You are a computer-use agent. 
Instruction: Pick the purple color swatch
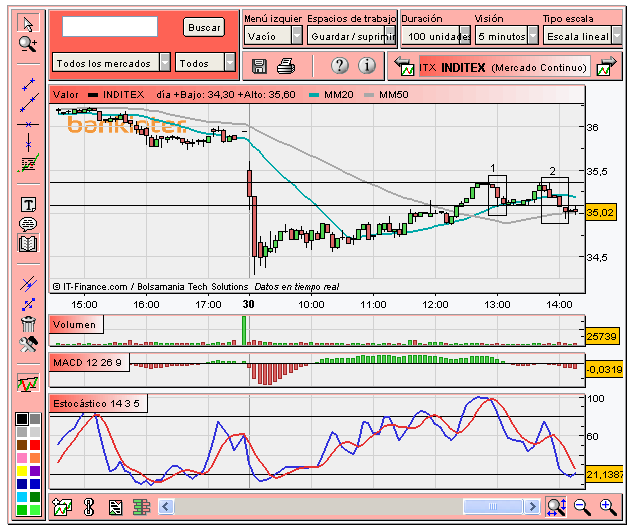click(35, 471)
